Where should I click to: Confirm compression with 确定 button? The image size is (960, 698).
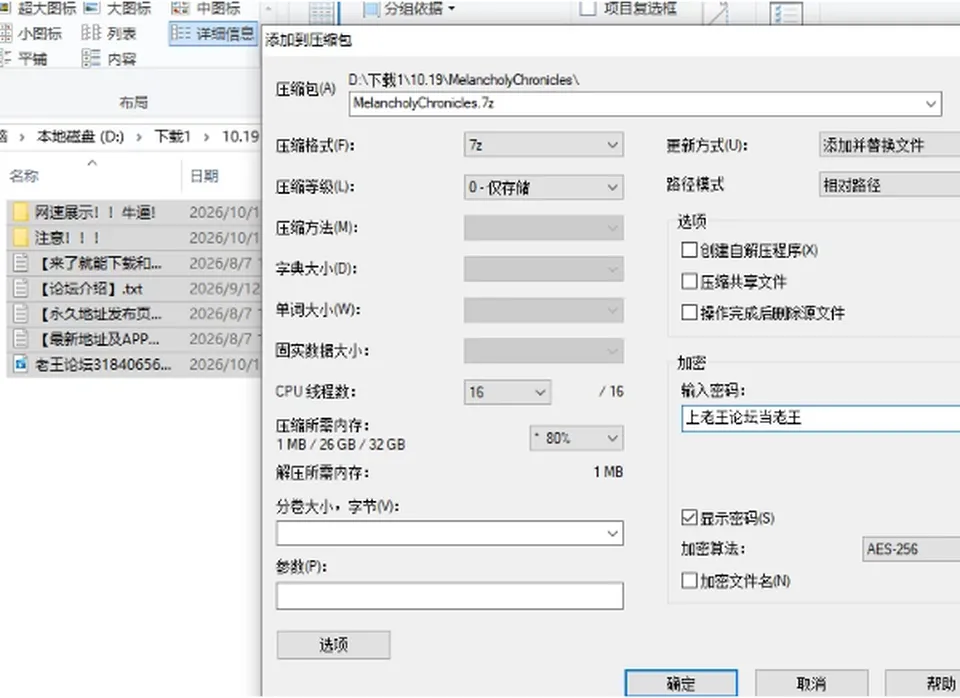(681, 683)
